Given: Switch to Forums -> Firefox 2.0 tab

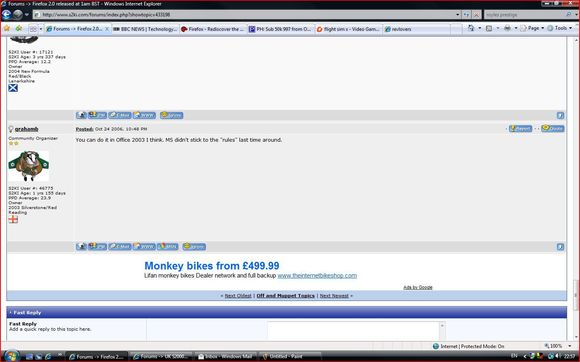Looking at the screenshot, I should (77, 29).
